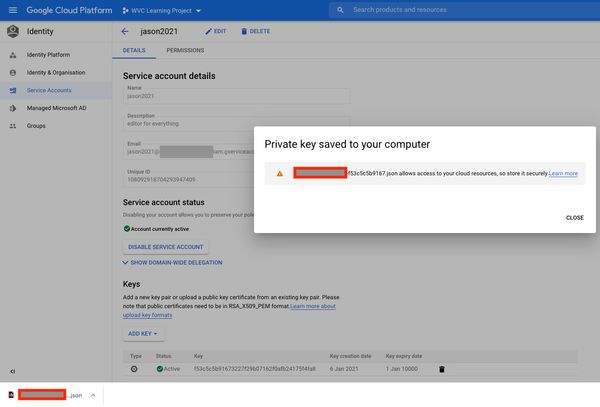Click the Identity & Organisation sidebar icon
The image size is (600, 407).
pos(13,73)
